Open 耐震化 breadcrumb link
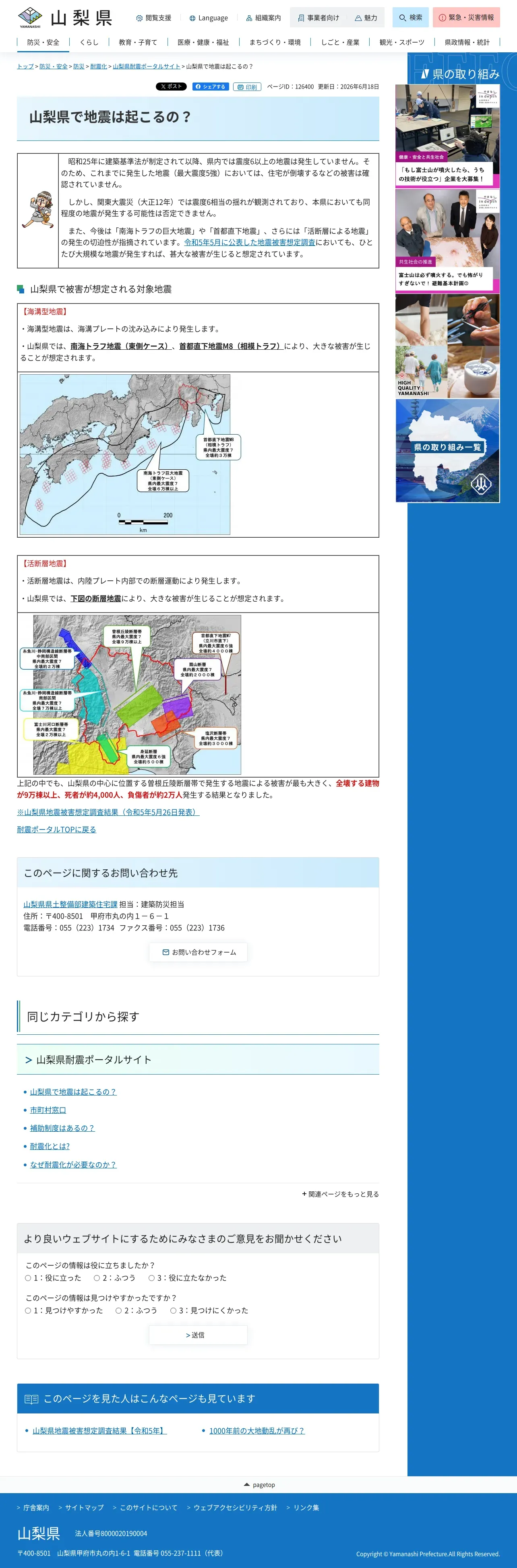The width and height of the screenshot is (517, 1568). (99, 66)
